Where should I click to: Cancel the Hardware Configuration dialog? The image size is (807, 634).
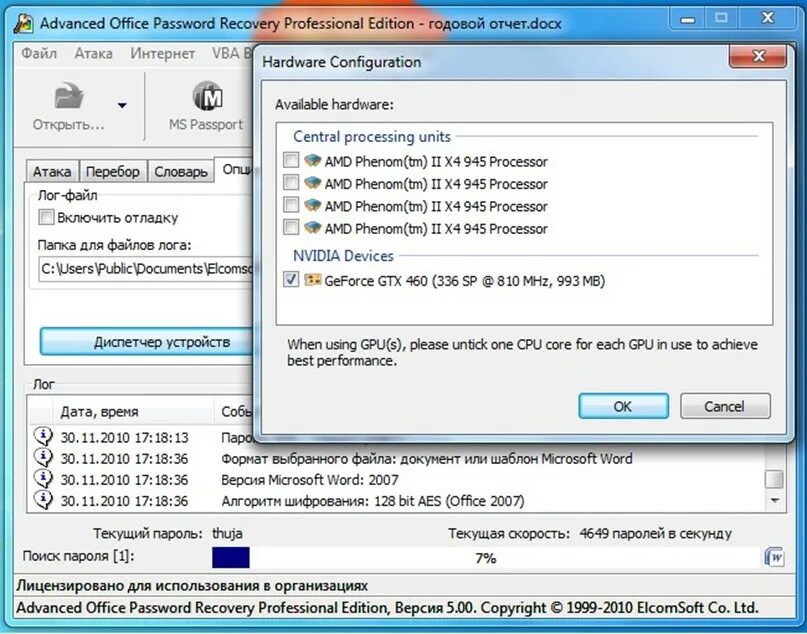[x=725, y=407]
